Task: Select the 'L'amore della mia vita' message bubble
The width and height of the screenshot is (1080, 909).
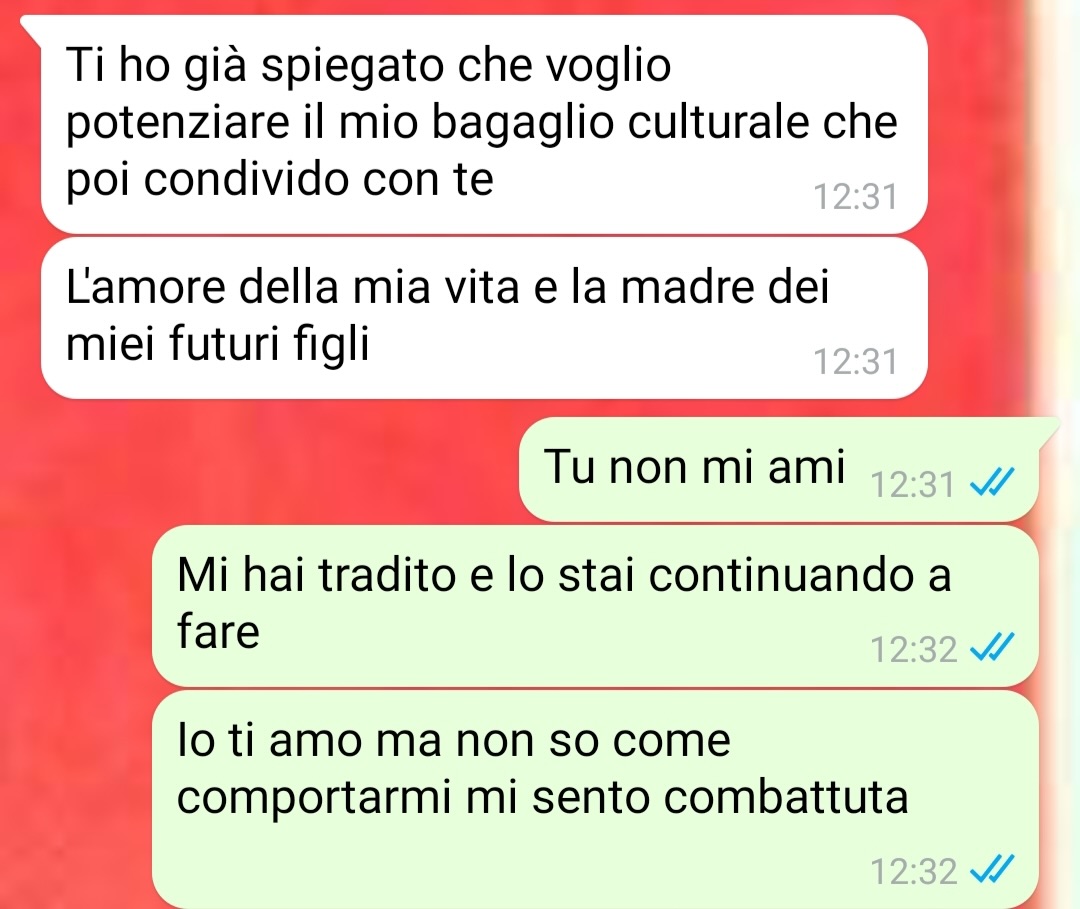Action: point(484,318)
